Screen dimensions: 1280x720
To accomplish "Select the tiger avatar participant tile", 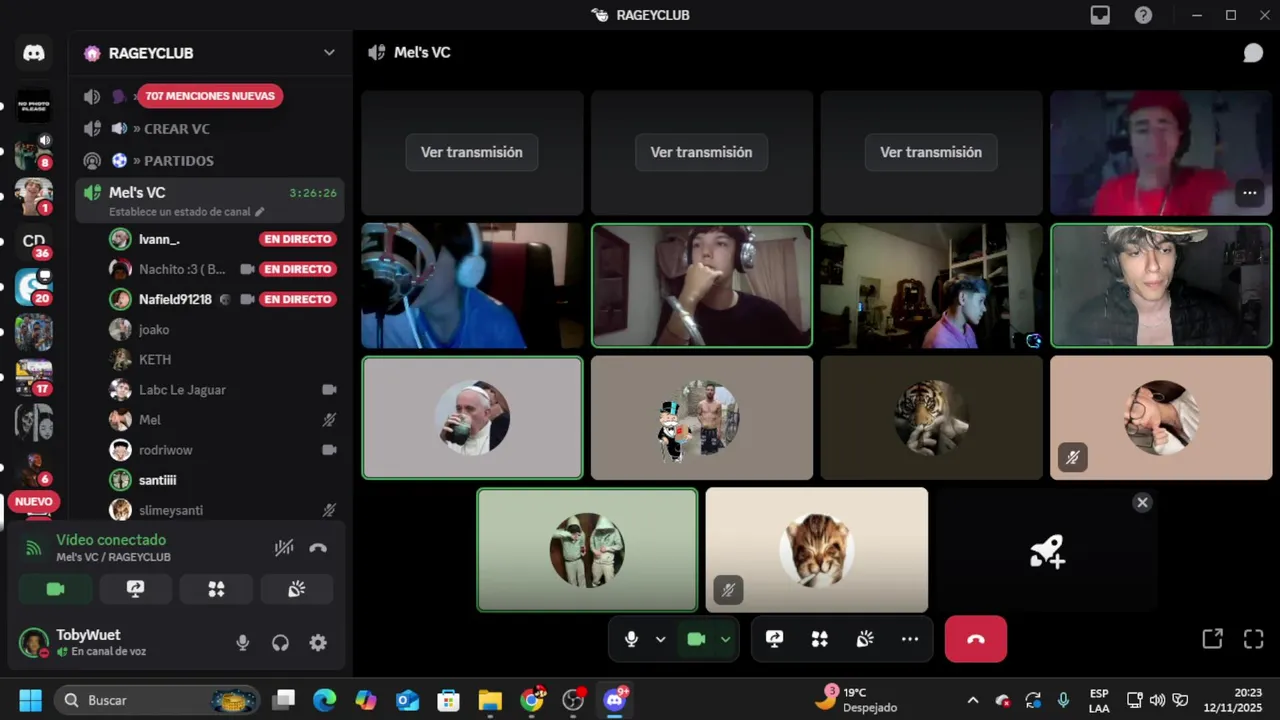I will pyautogui.click(x=931, y=418).
